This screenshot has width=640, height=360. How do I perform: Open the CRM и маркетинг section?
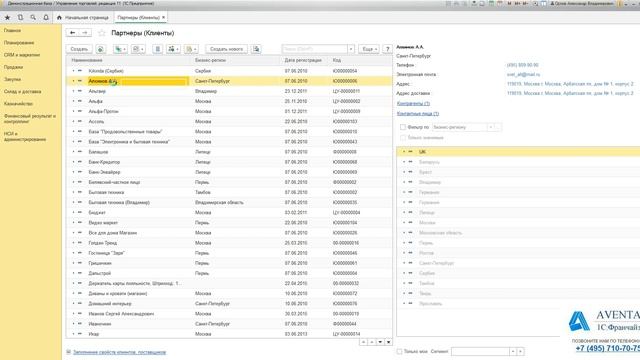(22, 55)
